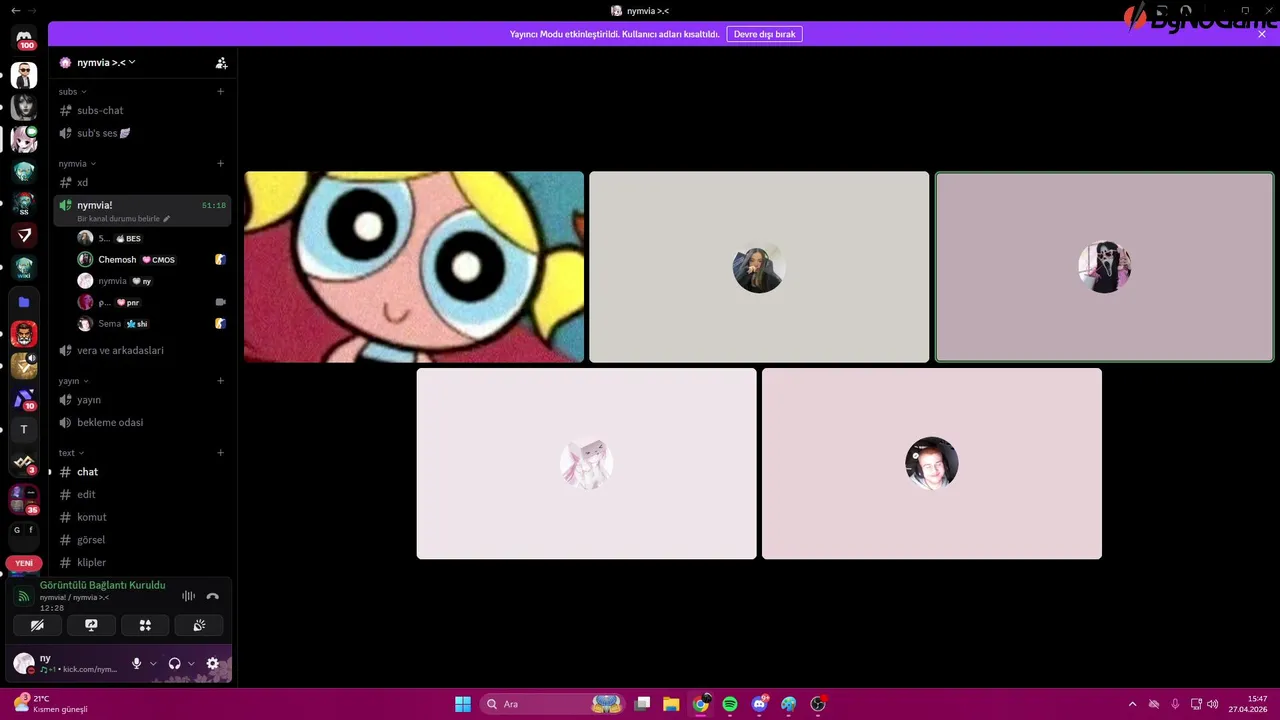Open the görsel text channel
The width and height of the screenshot is (1280, 720).
(x=142, y=539)
